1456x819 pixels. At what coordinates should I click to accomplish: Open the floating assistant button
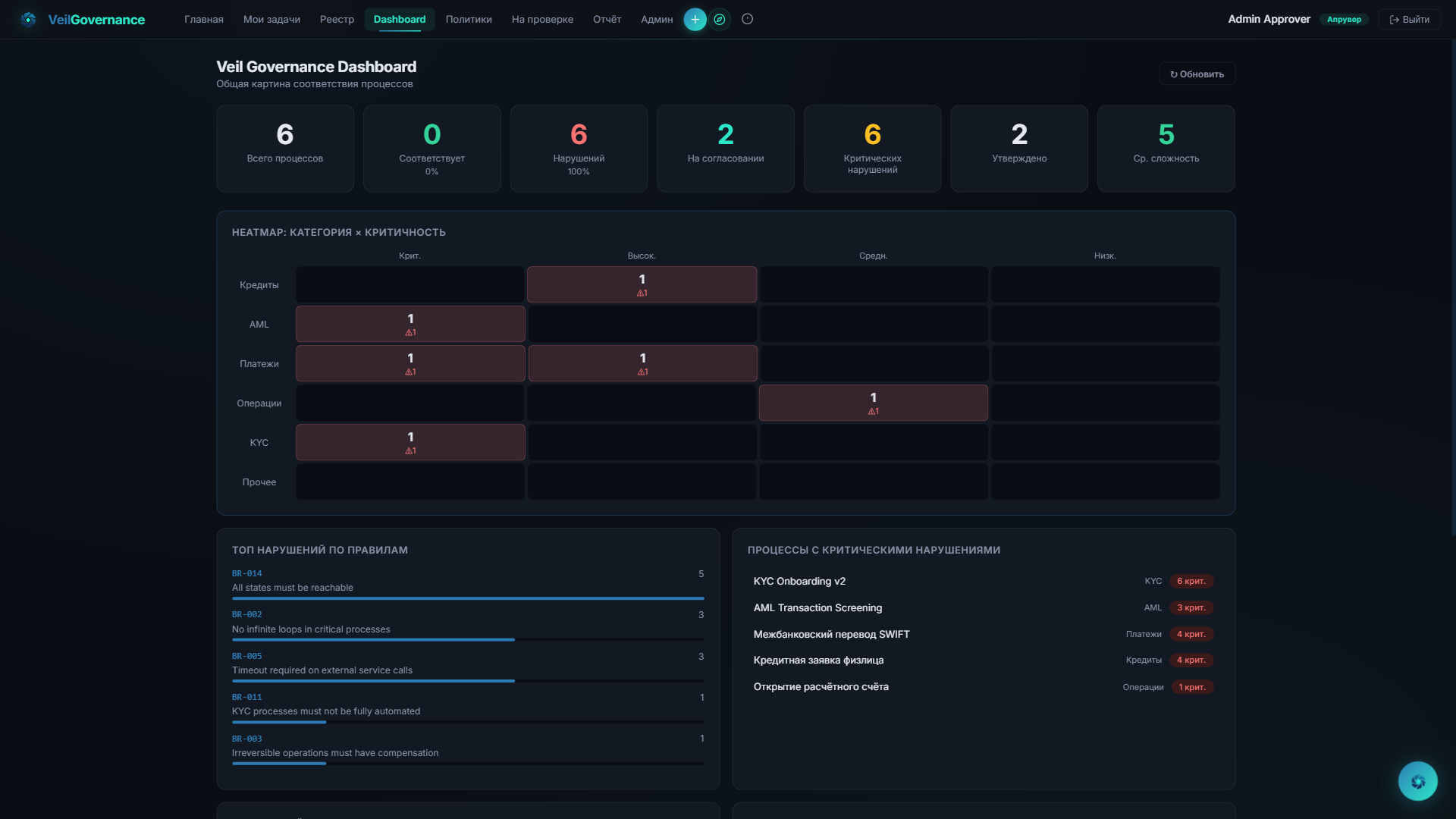pyautogui.click(x=1417, y=781)
